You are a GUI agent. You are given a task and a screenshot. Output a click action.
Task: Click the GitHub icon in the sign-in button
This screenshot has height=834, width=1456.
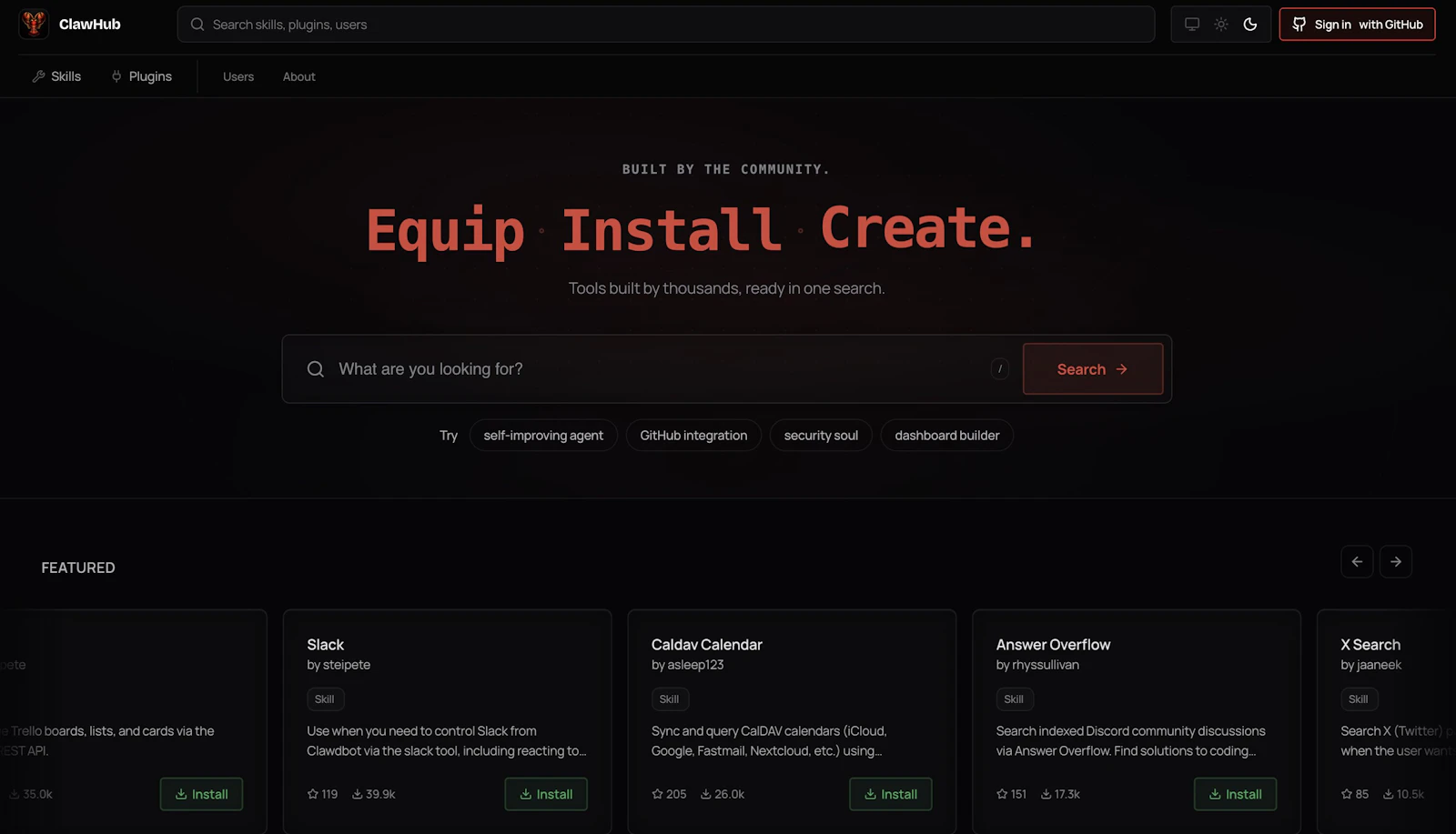click(1299, 25)
